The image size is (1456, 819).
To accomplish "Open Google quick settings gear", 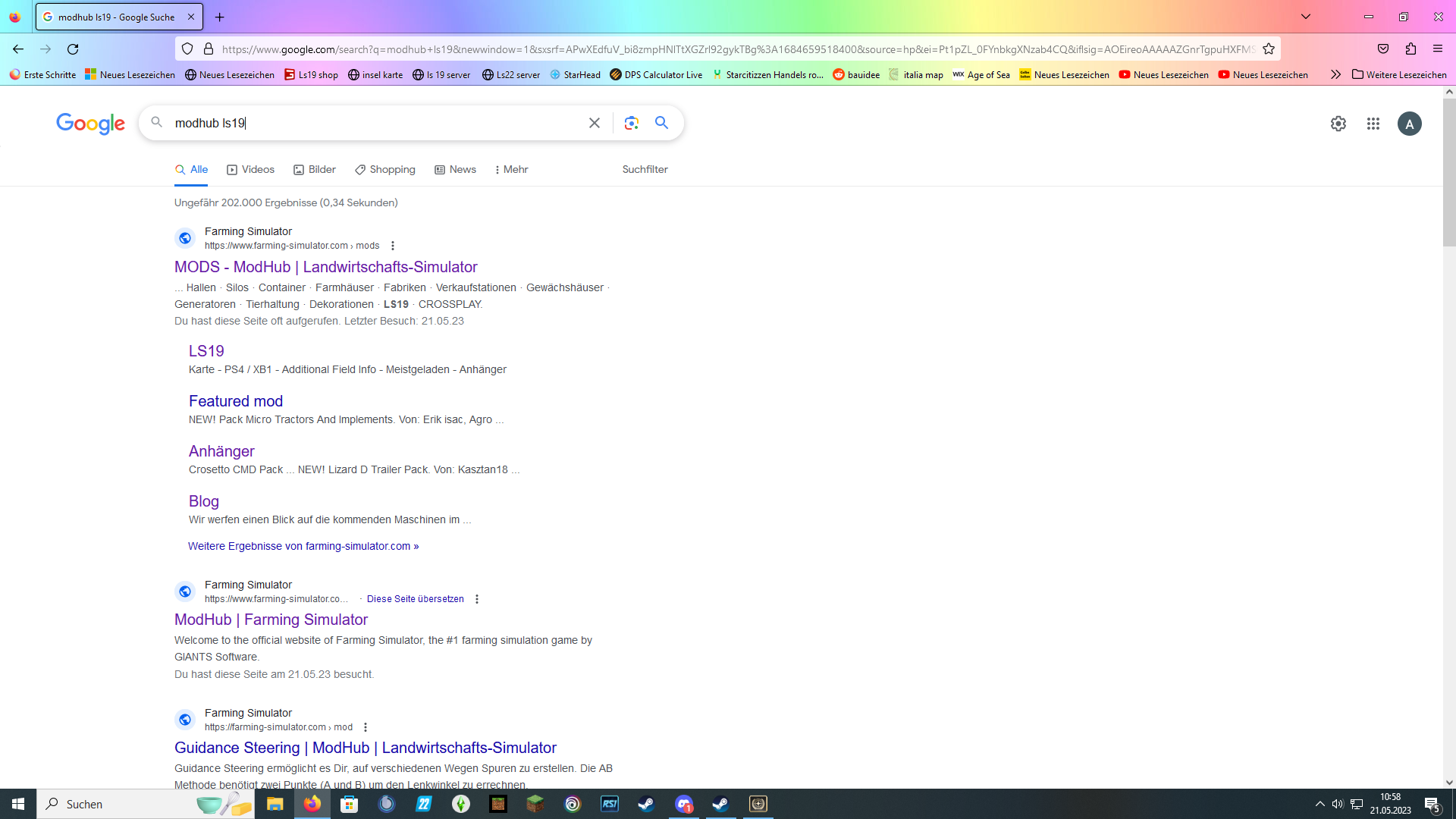I will coord(1338,124).
